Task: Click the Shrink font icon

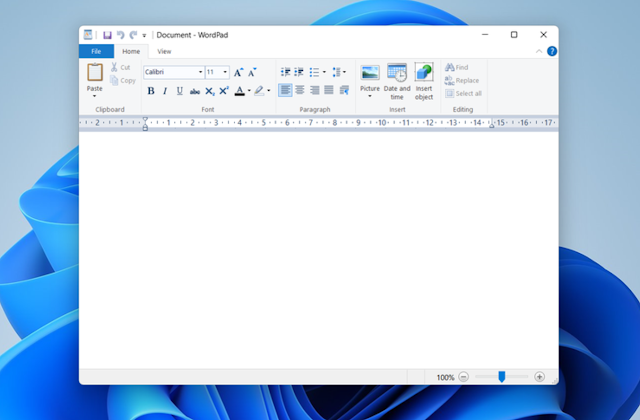Action: coord(252,72)
